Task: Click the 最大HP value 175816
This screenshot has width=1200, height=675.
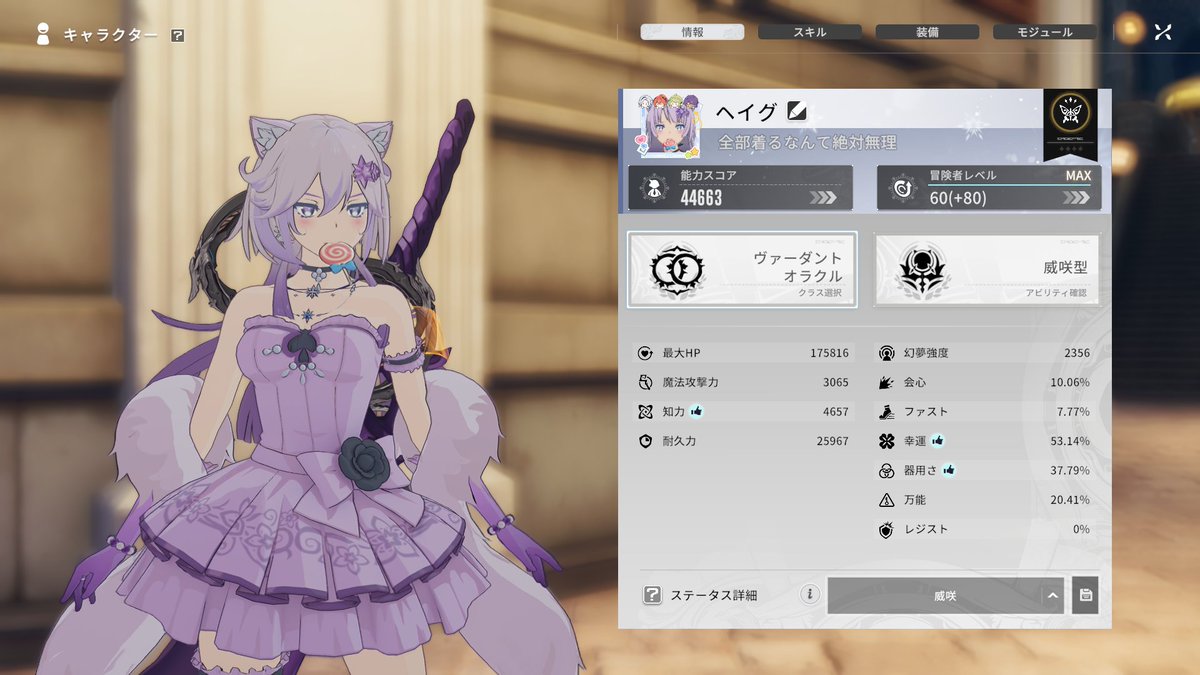Action: tap(829, 353)
